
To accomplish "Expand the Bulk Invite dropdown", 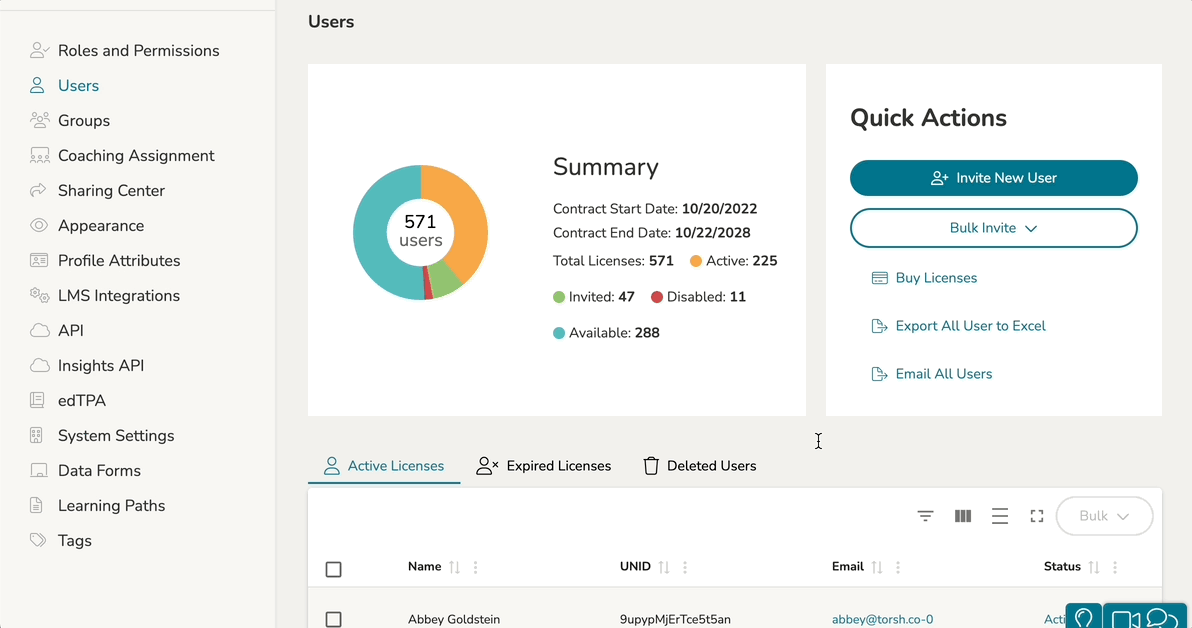I will coord(993,228).
